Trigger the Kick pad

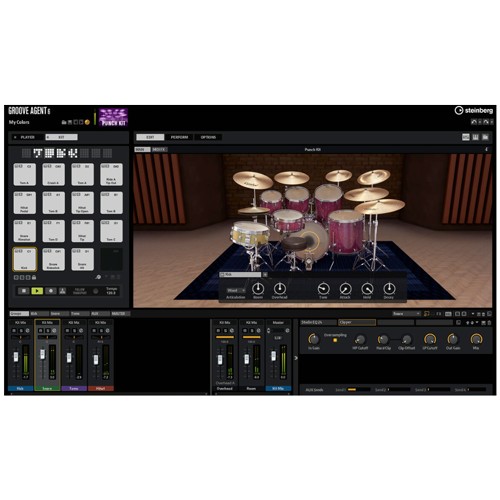25,259
